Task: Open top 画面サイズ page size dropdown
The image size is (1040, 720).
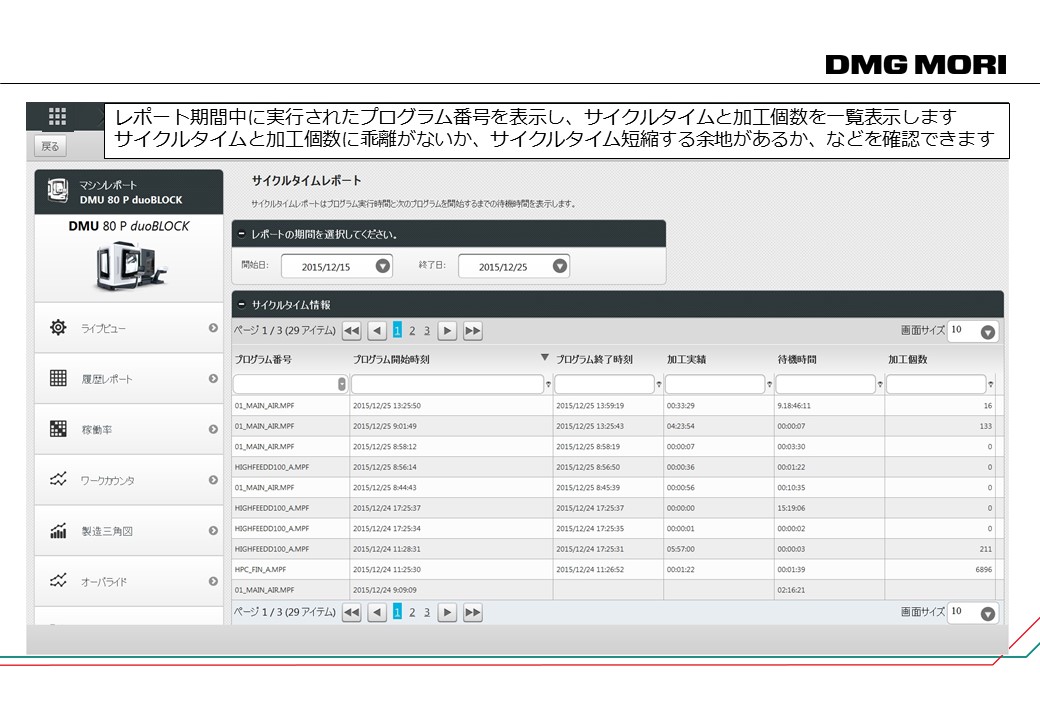Action: [988, 332]
